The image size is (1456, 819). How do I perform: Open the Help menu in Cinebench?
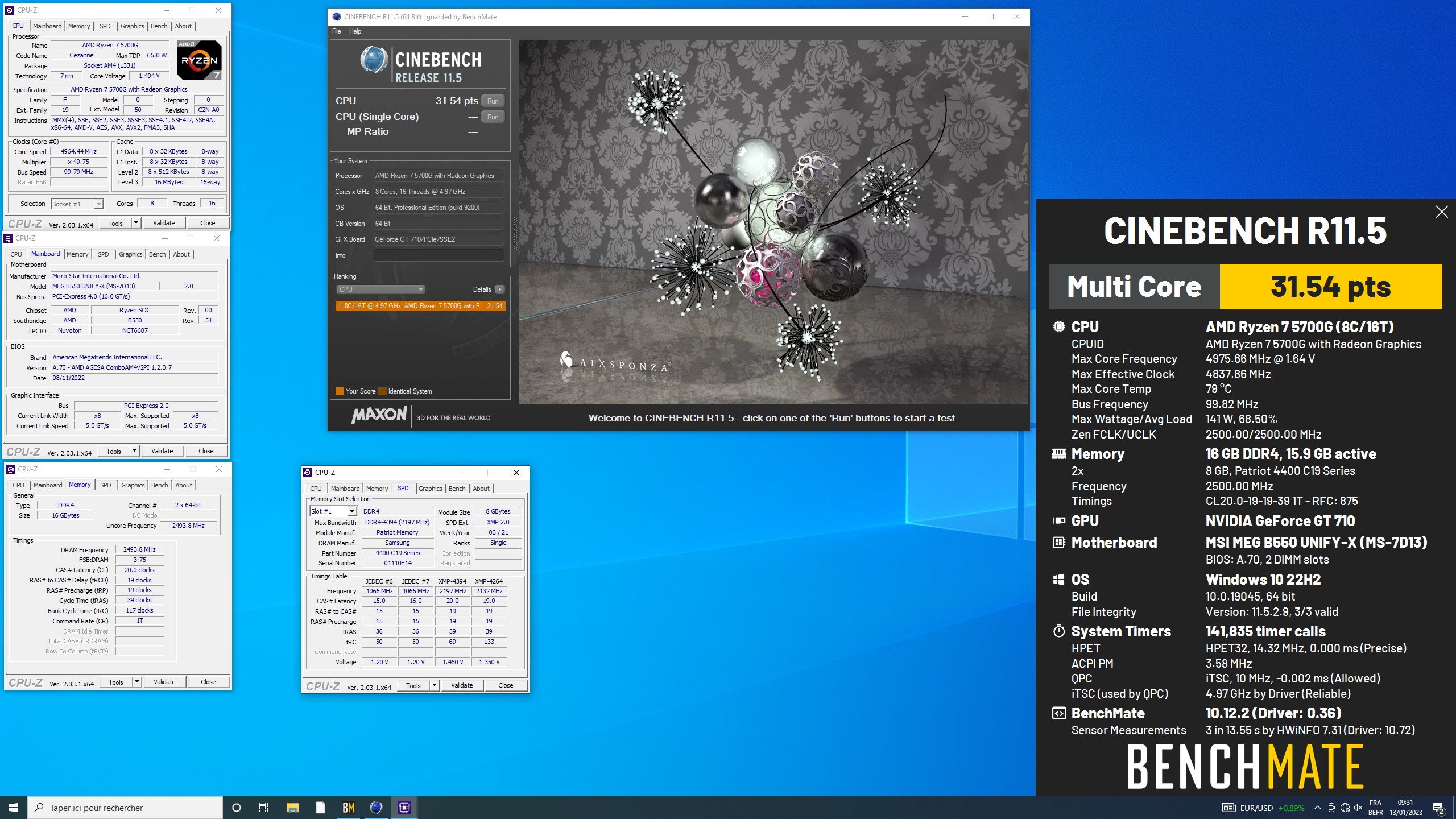[355, 31]
